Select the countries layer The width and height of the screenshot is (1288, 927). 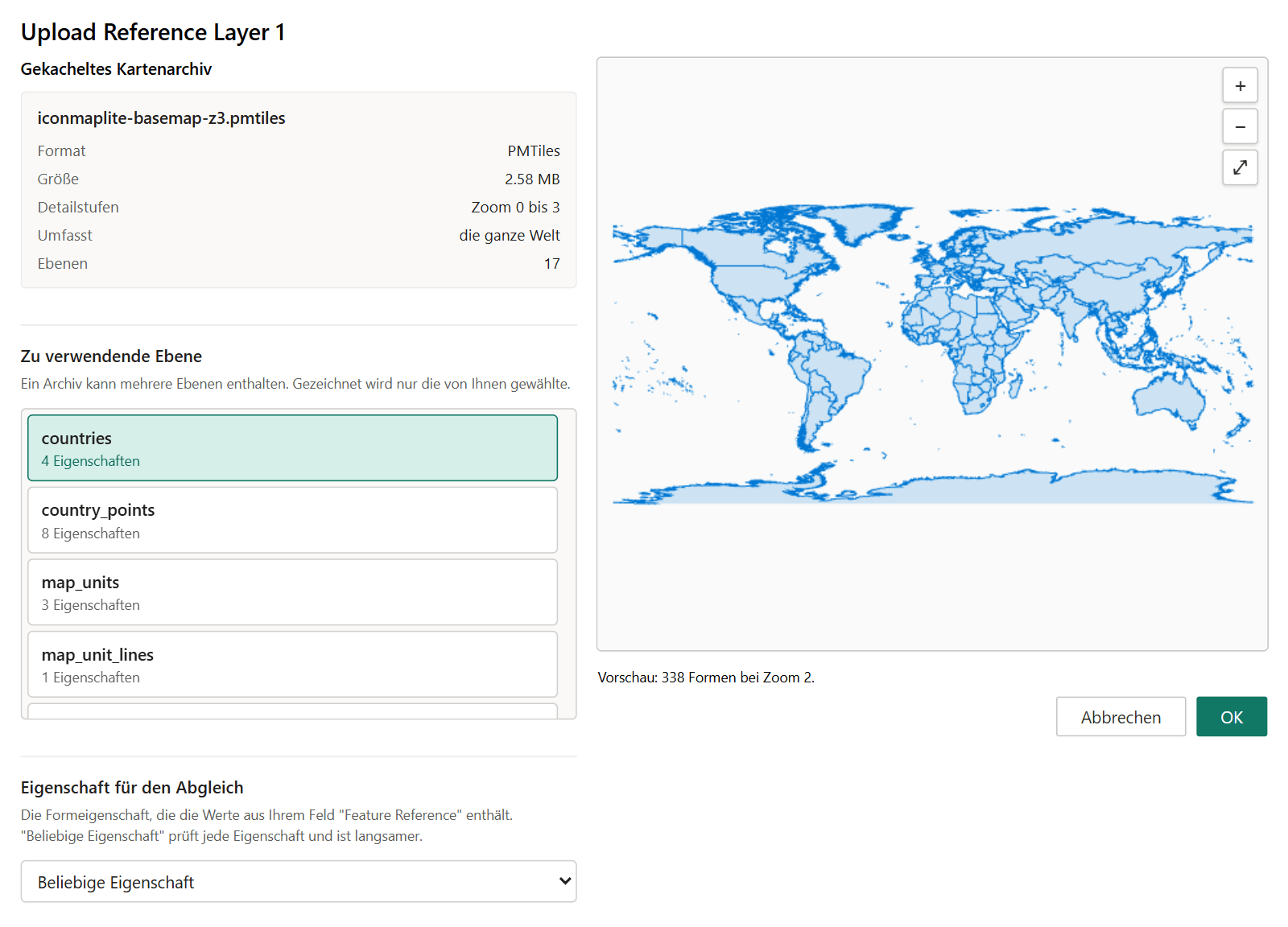(292, 448)
